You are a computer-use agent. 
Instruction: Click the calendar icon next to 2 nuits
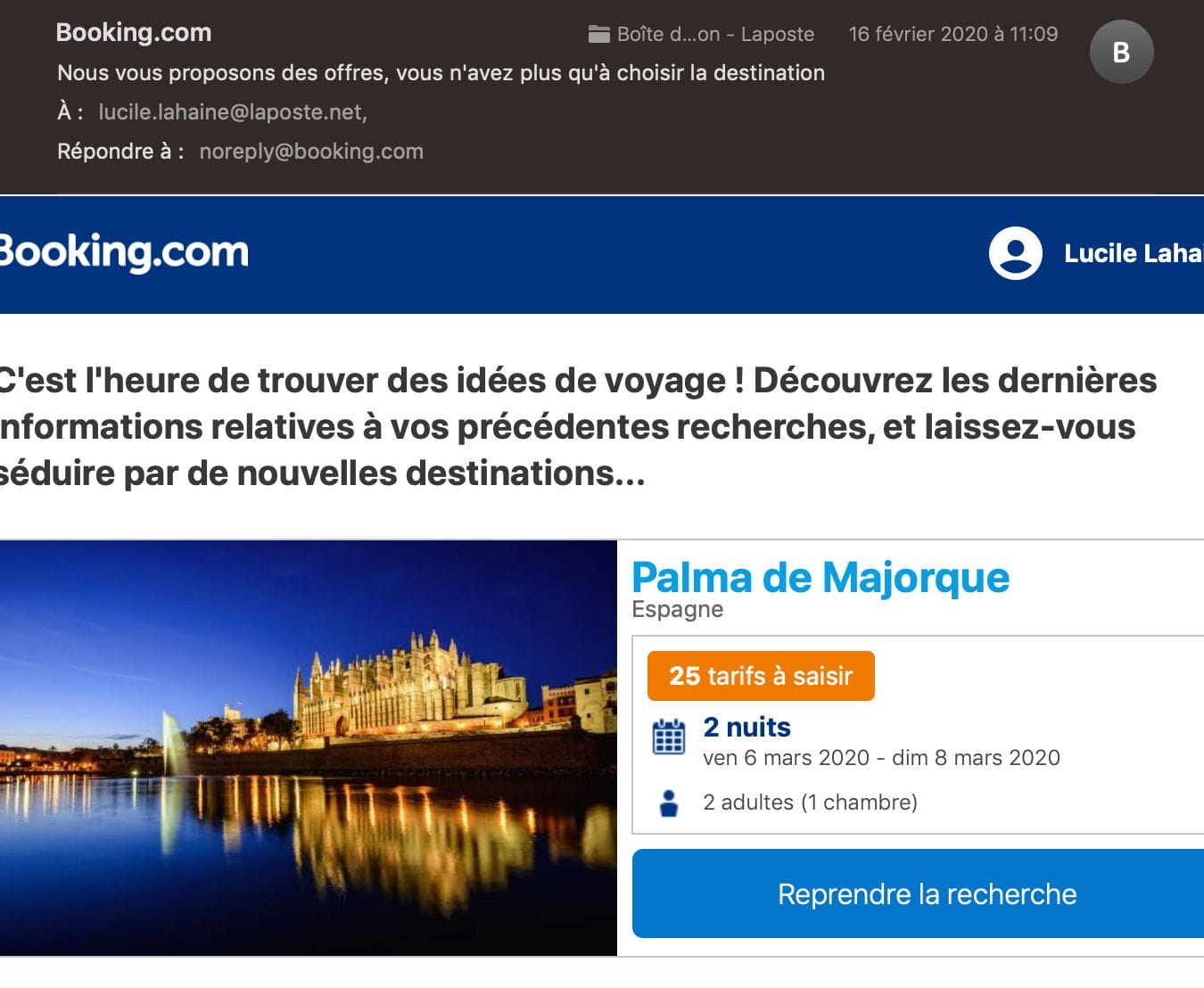coord(669,737)
